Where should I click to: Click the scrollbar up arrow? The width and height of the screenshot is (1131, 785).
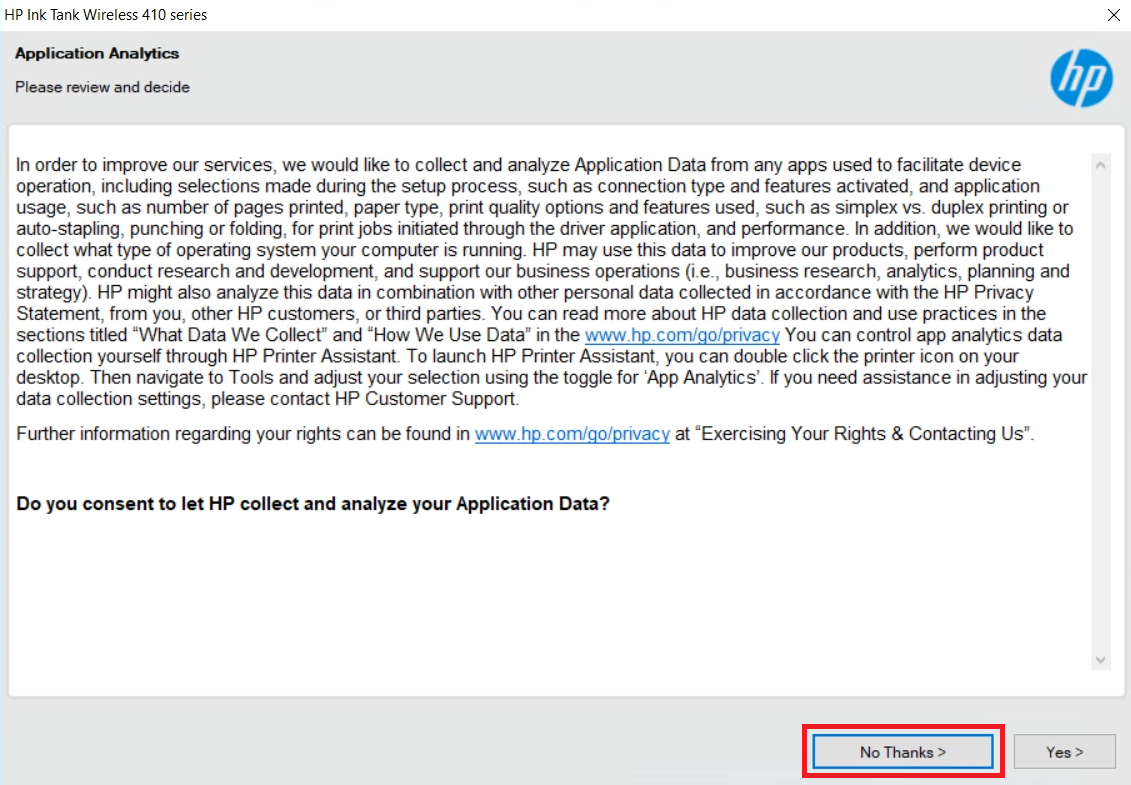pos(1100,165)
